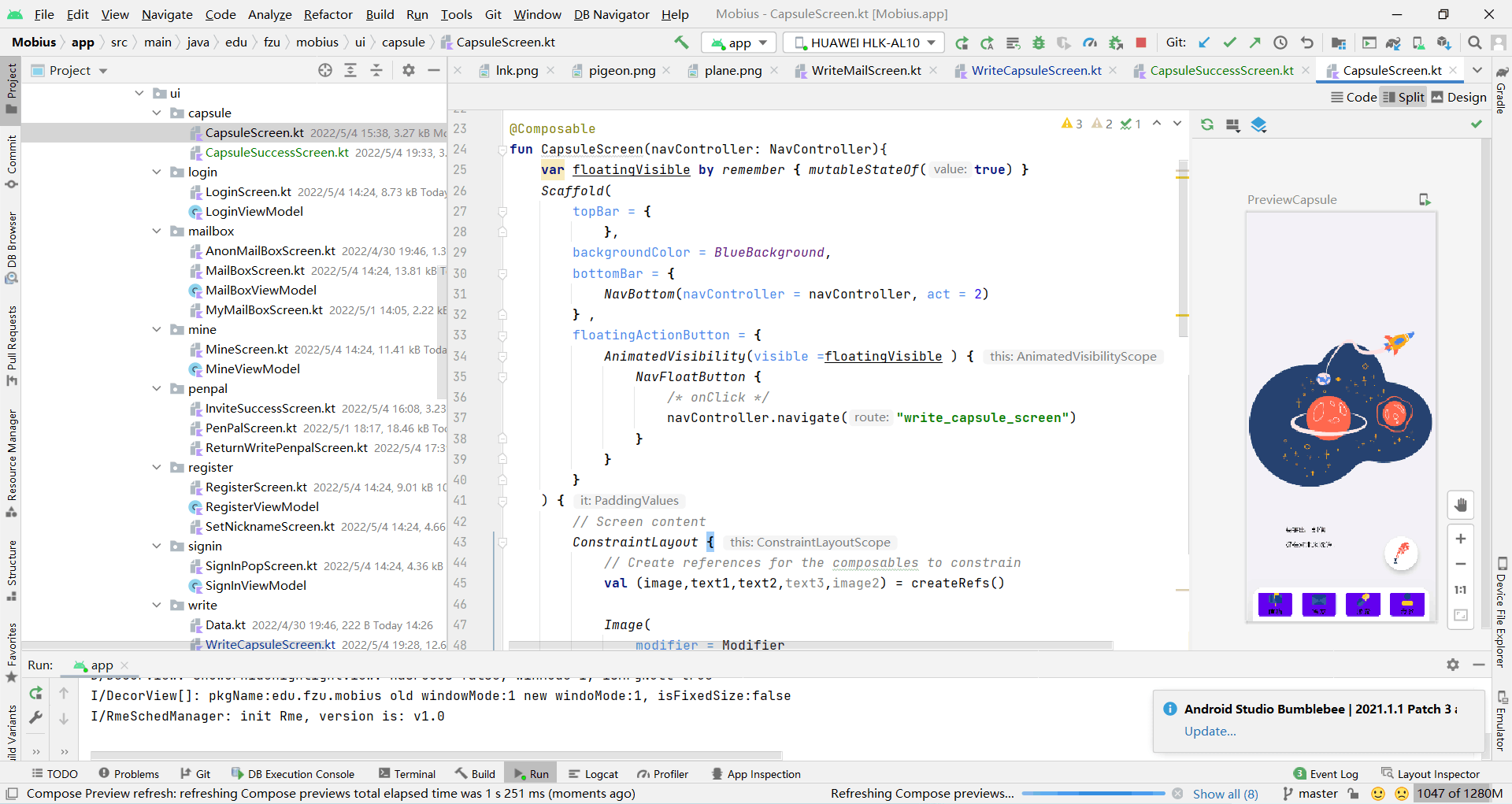Switch editor to Design view

tap(1458, 97)
